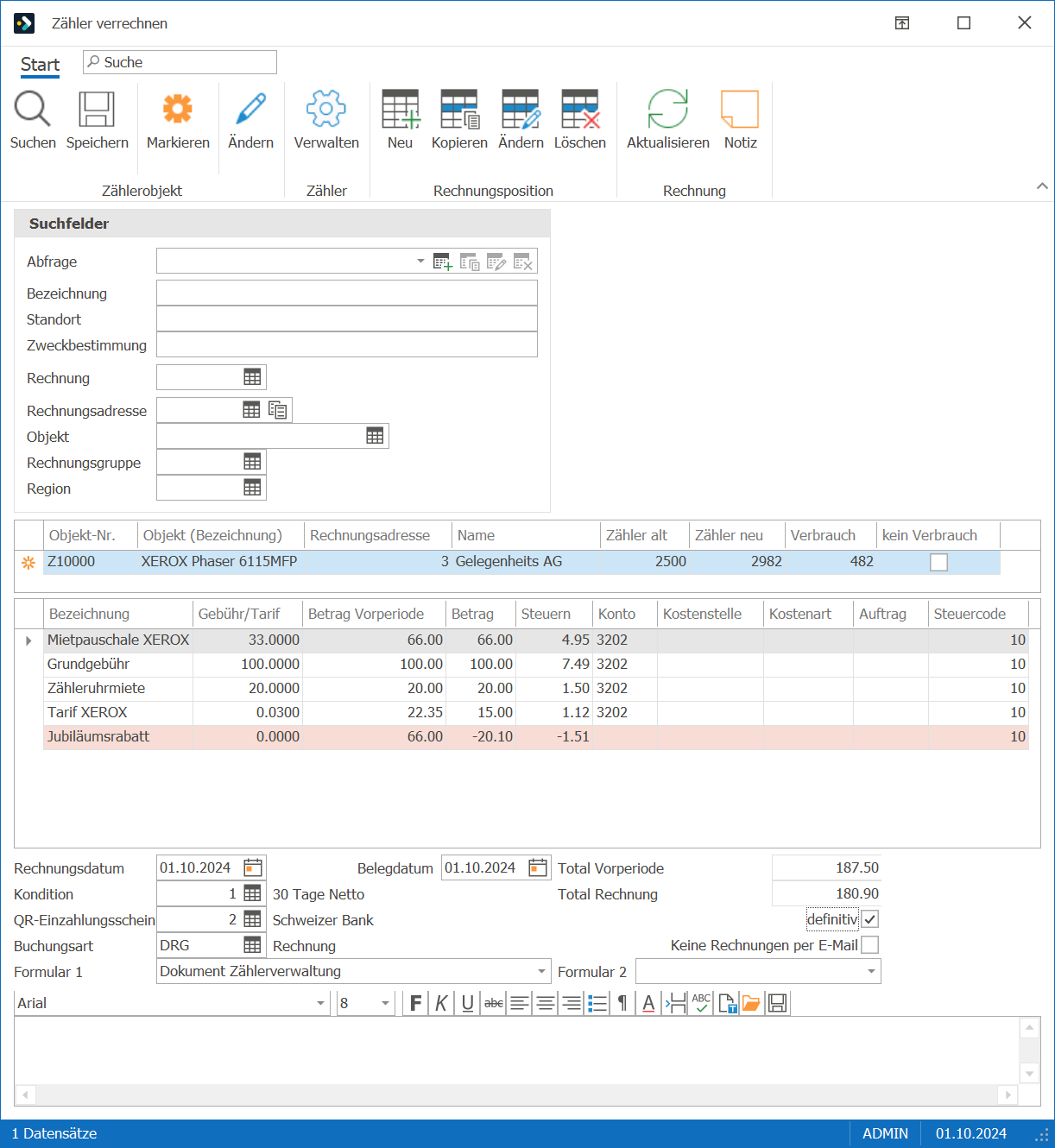Edit position via Ändern in Rechnungsposition group

[521, 110]
